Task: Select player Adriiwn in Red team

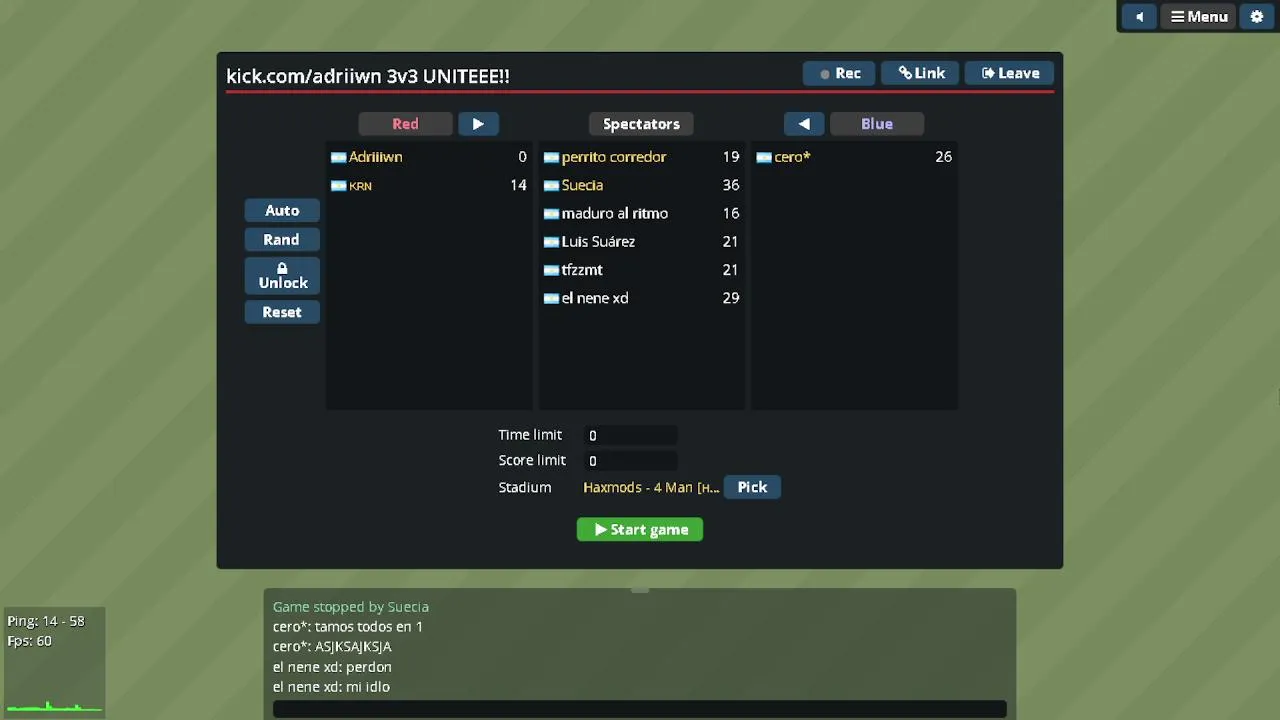Action: pos(429,157)
